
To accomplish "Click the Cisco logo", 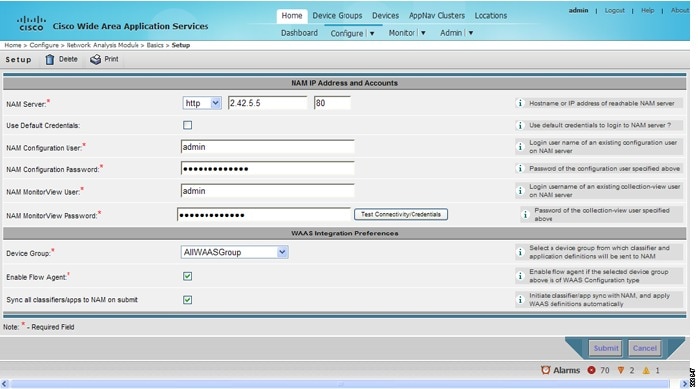I will coord(31,24).
